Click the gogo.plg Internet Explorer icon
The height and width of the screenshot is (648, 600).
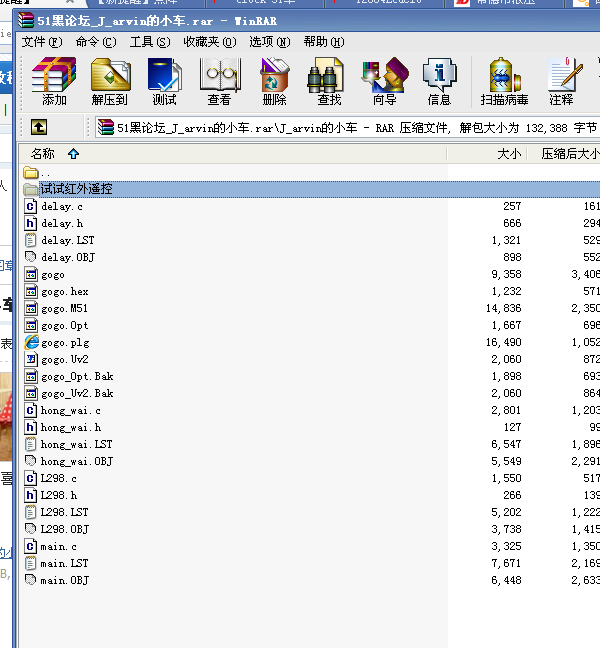[31, 342]
